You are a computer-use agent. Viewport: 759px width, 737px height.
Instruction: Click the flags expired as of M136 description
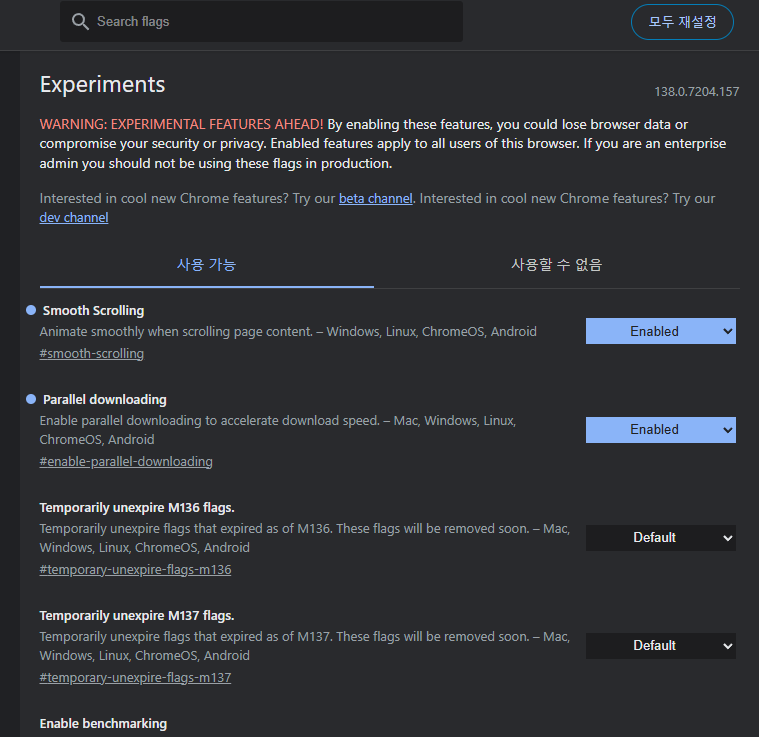[x=305, y=538]
